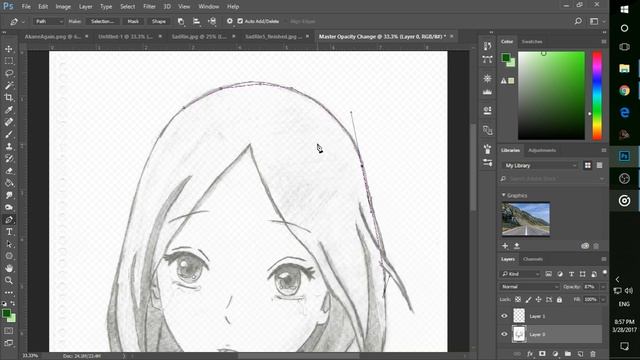Select the Healing Brush tool
The height and width of the screenshot is (360, 640).
pos(9,122)
